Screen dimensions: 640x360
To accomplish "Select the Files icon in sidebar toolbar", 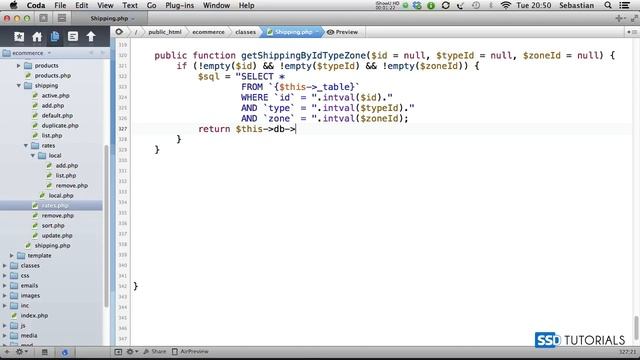I will (55, 37).
